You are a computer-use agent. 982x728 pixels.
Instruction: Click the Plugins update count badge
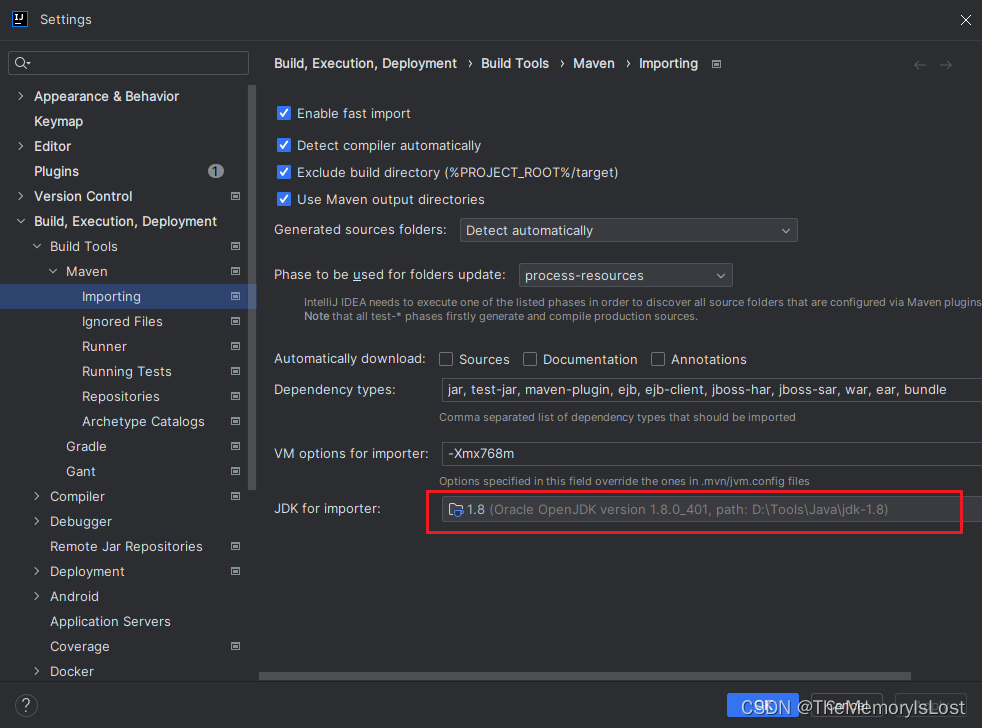click(215, 171)
